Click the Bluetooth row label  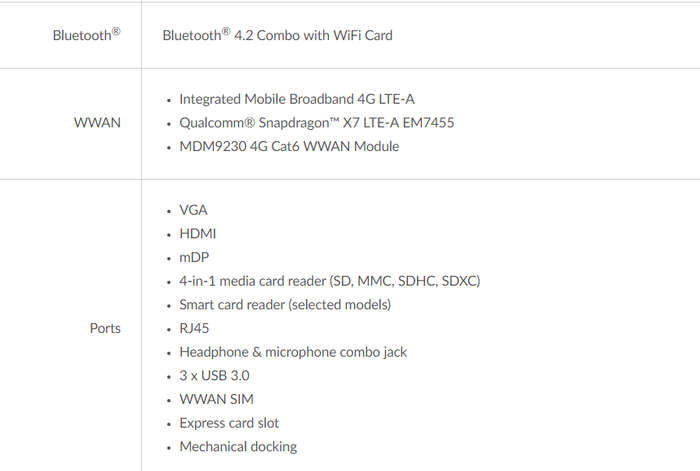(86, 34)
